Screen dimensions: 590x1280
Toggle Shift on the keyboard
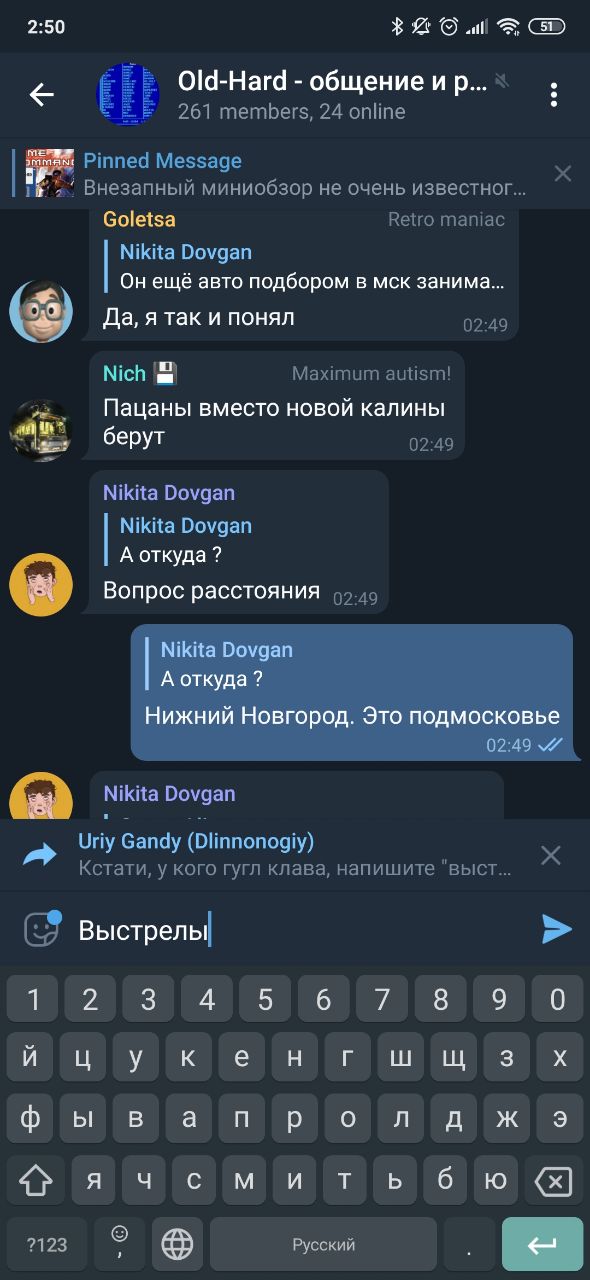pos(35,1180)
